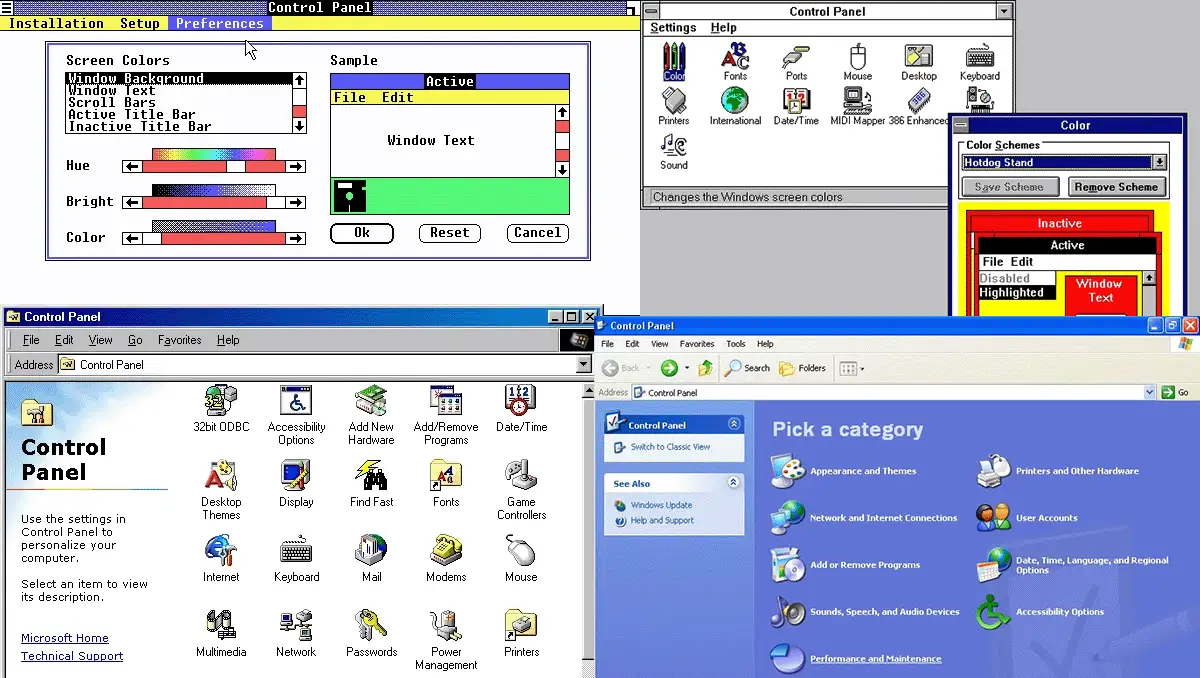The width and height of the screenshot is (1200, 678).
Task: Open the Preferences menu
Action: (219, 23)
